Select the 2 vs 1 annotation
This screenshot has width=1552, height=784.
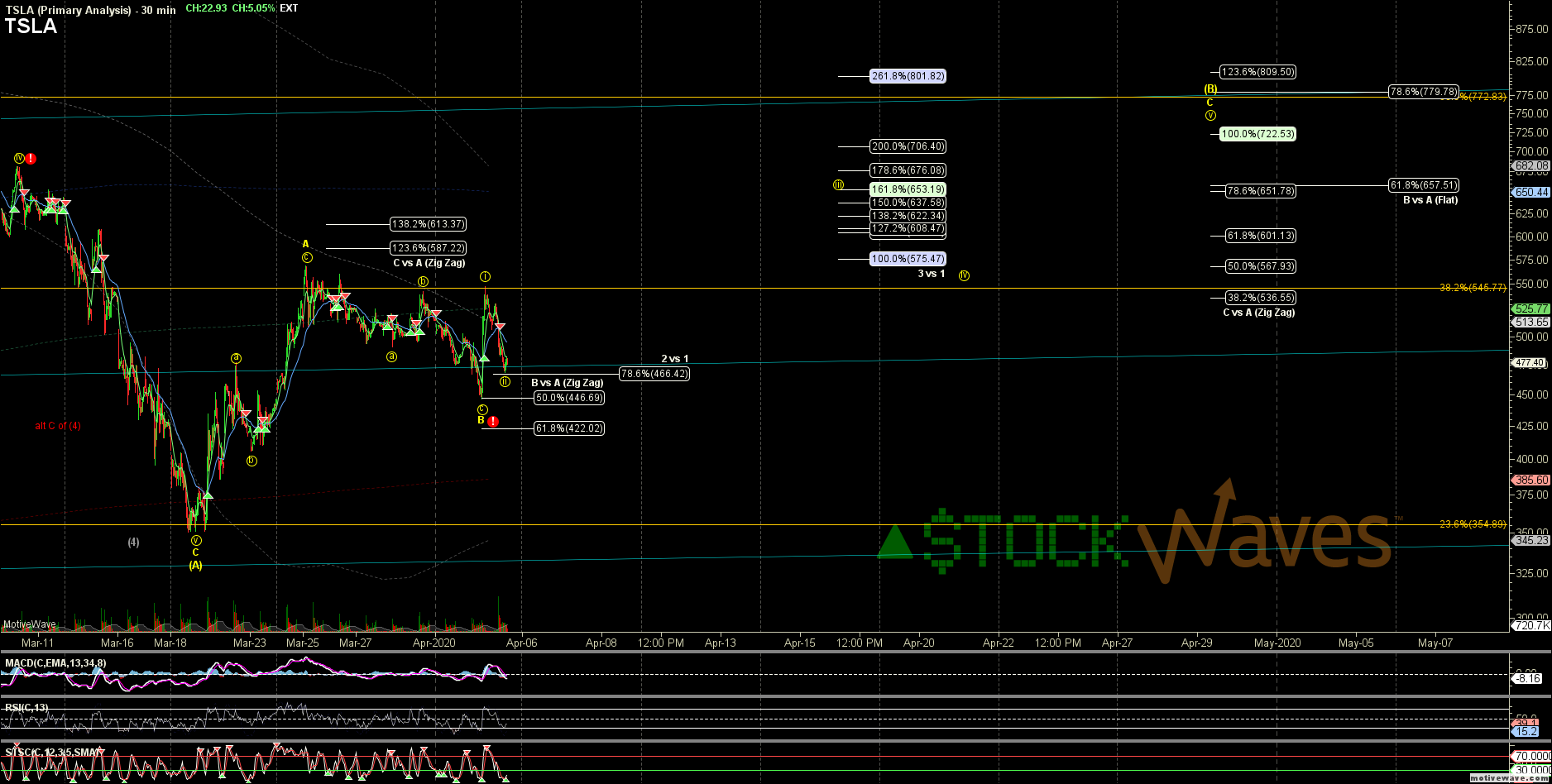tap(675, 359)
